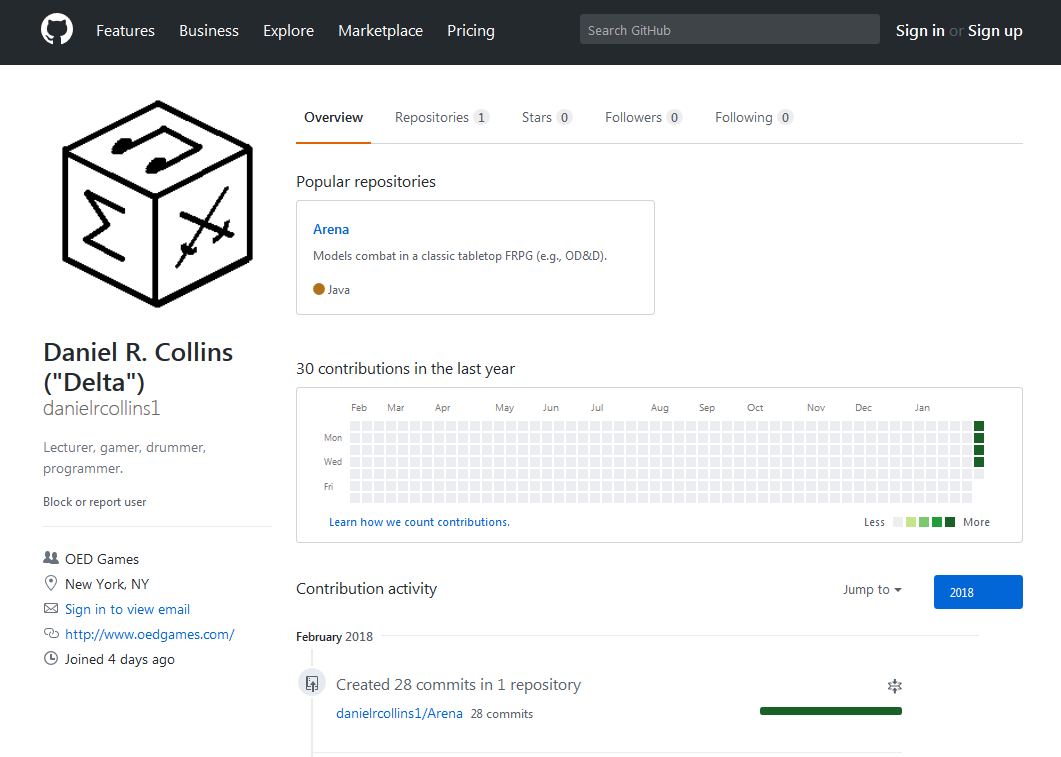The image size is (1061, 757).
Task: Open the Arena repository link
Action: point(331,229)
